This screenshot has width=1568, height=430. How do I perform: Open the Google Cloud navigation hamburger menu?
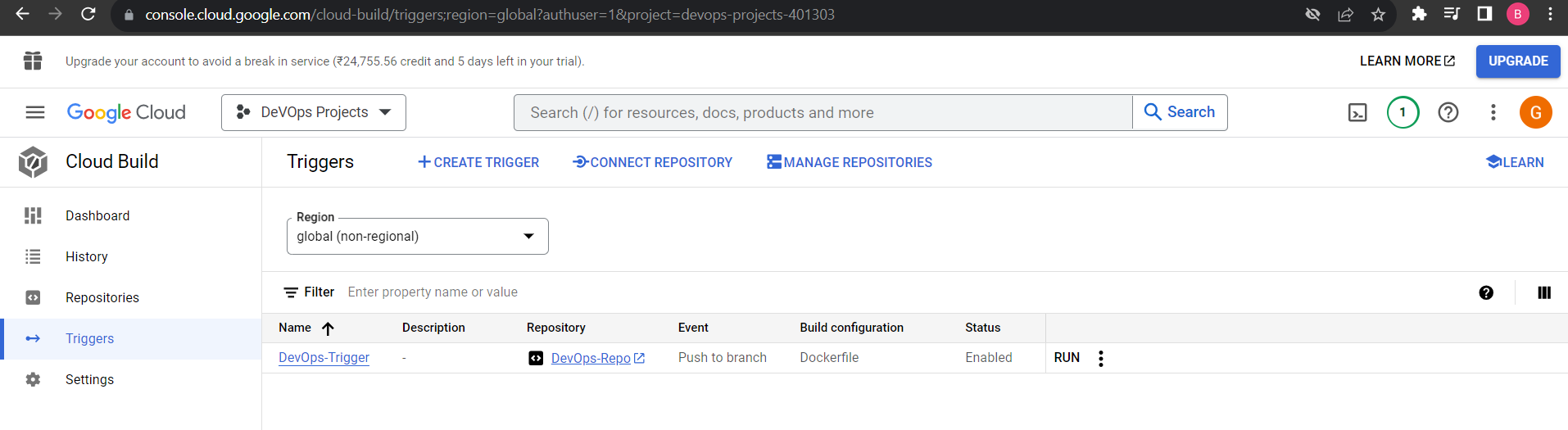point(35,112)
